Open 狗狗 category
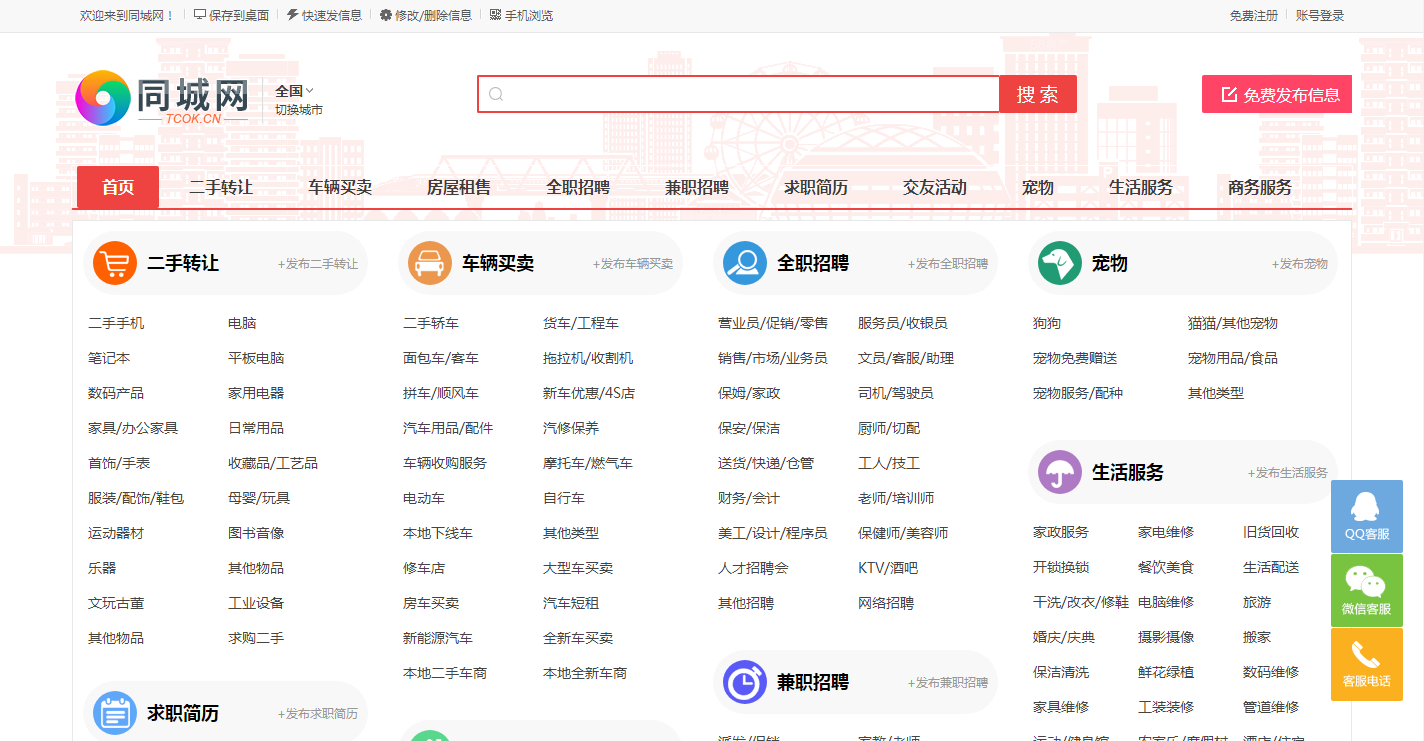This screenshot has width=1424, height=741. (1047, 323)
